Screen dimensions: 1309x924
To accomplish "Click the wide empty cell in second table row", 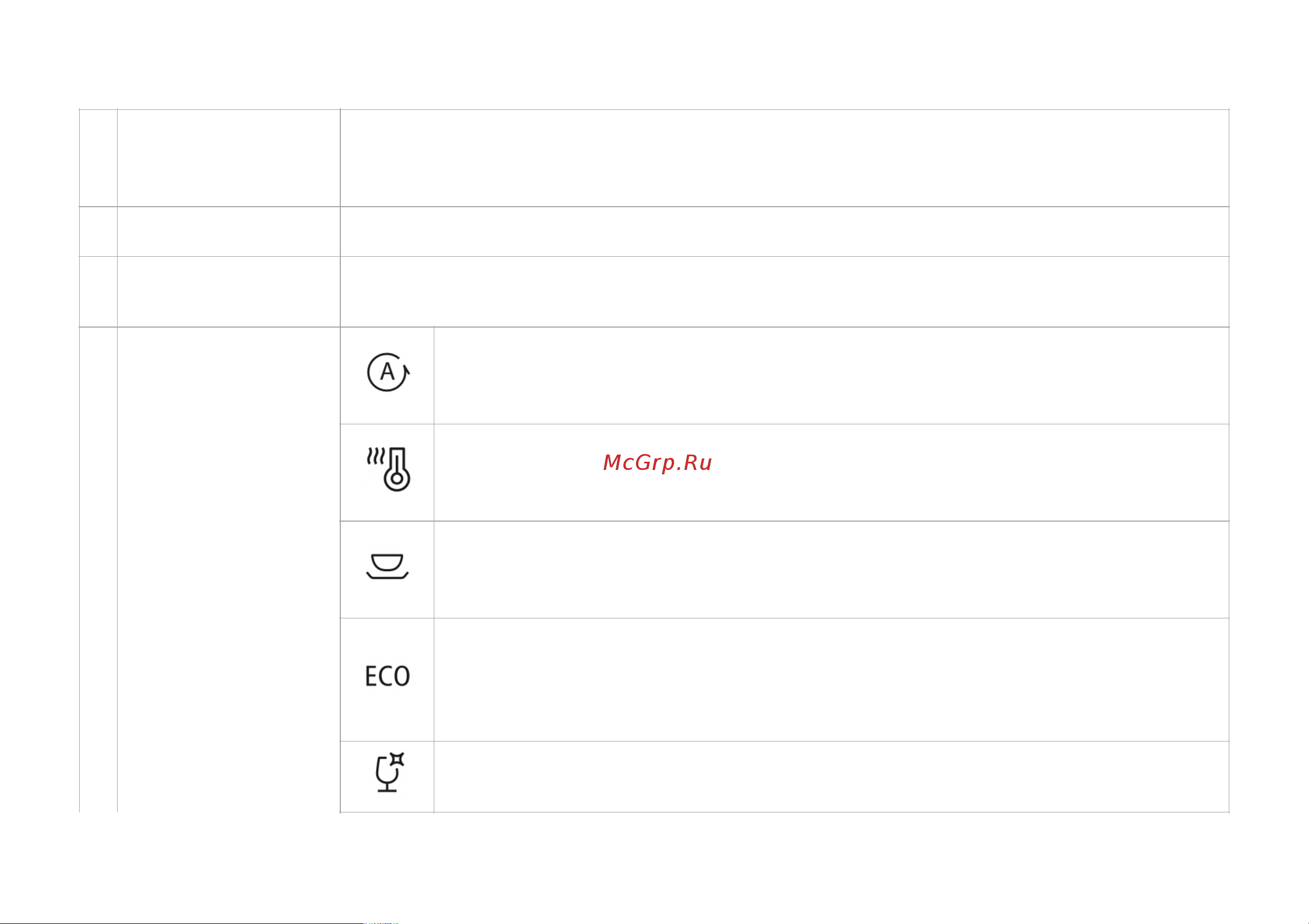I will [785, 231].
